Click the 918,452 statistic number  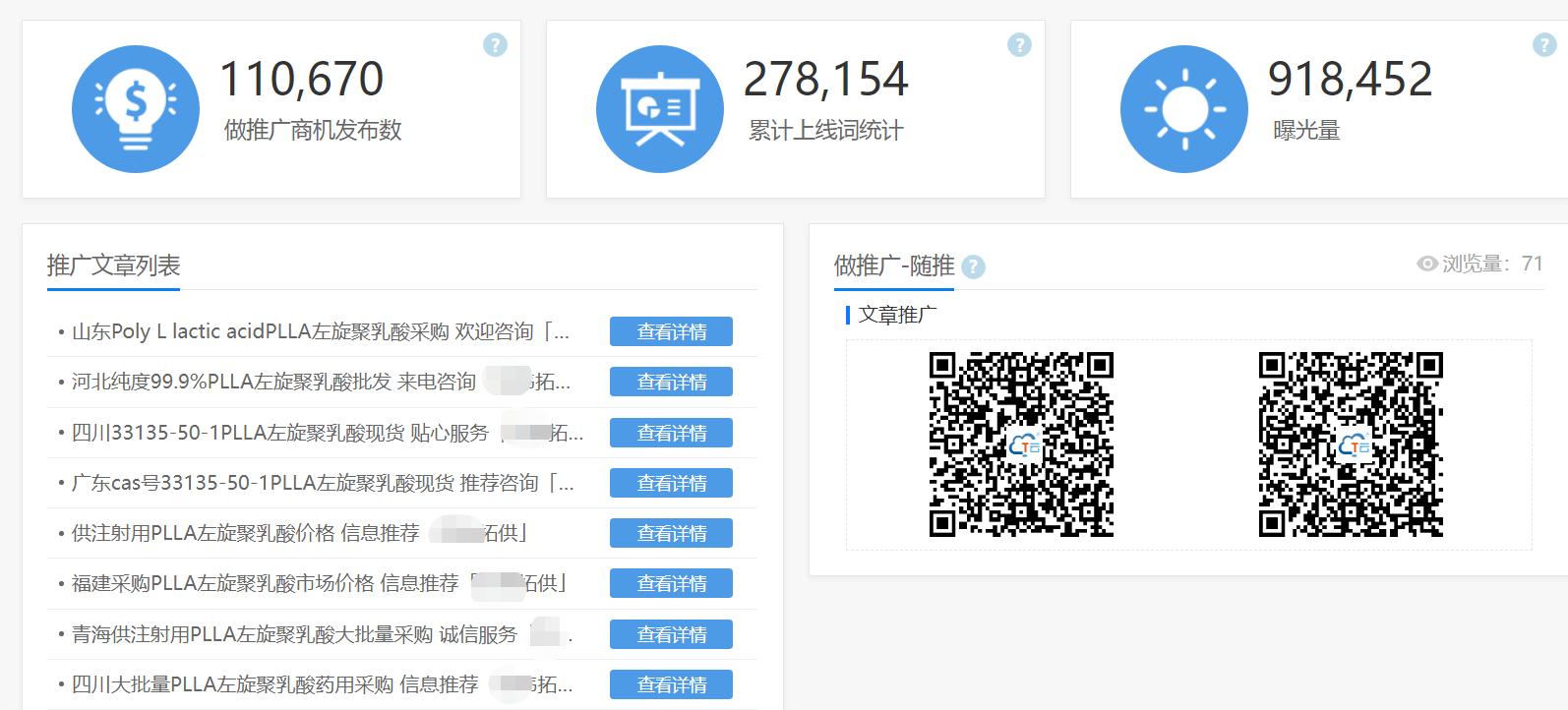[1351, 79]
